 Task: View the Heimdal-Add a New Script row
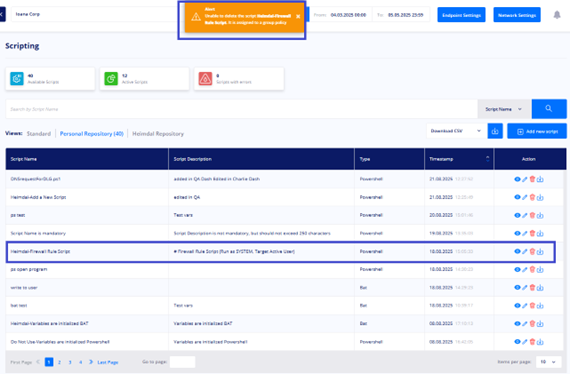point(517,197)
